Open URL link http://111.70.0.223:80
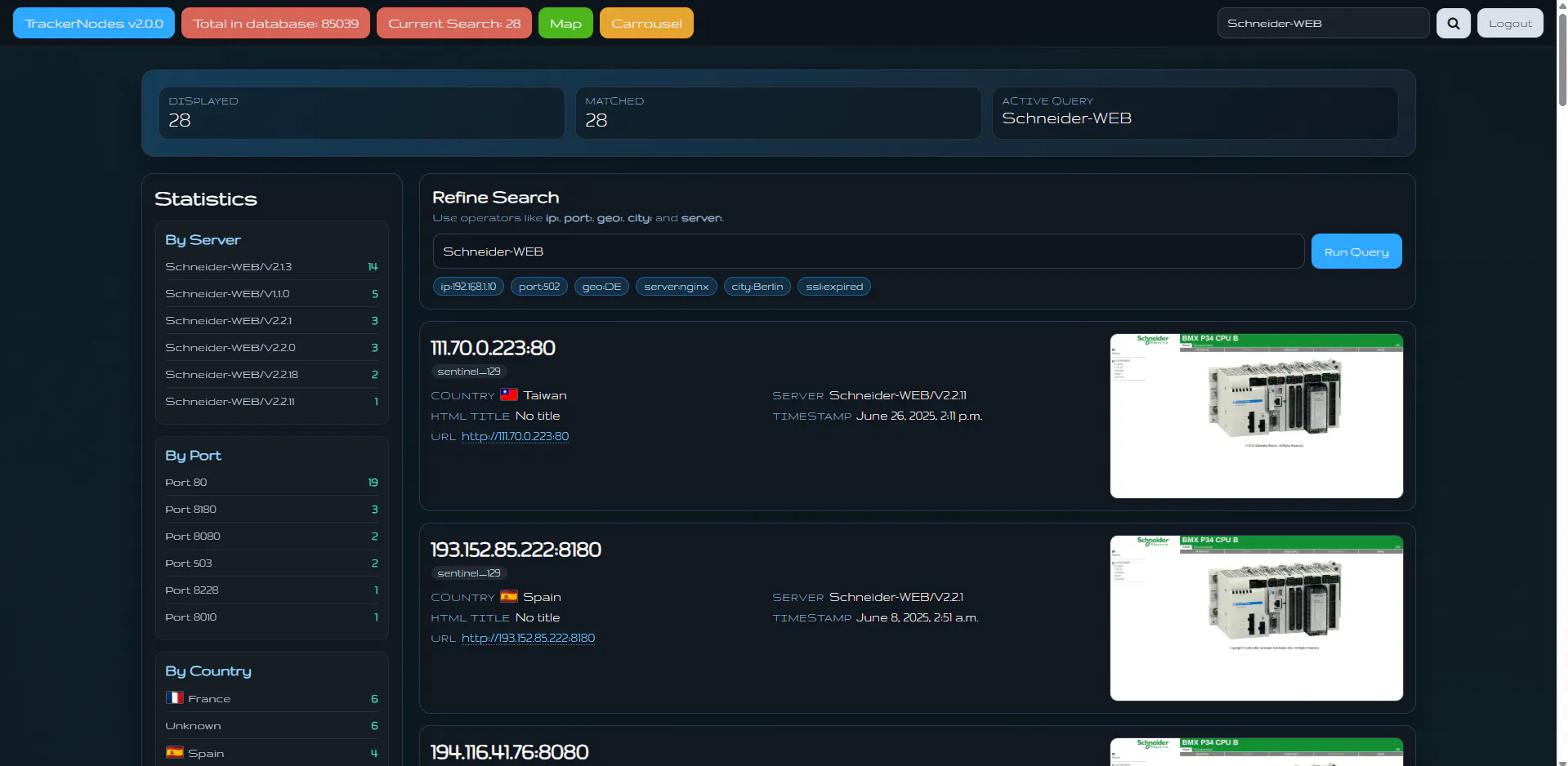 coord(515,436)
